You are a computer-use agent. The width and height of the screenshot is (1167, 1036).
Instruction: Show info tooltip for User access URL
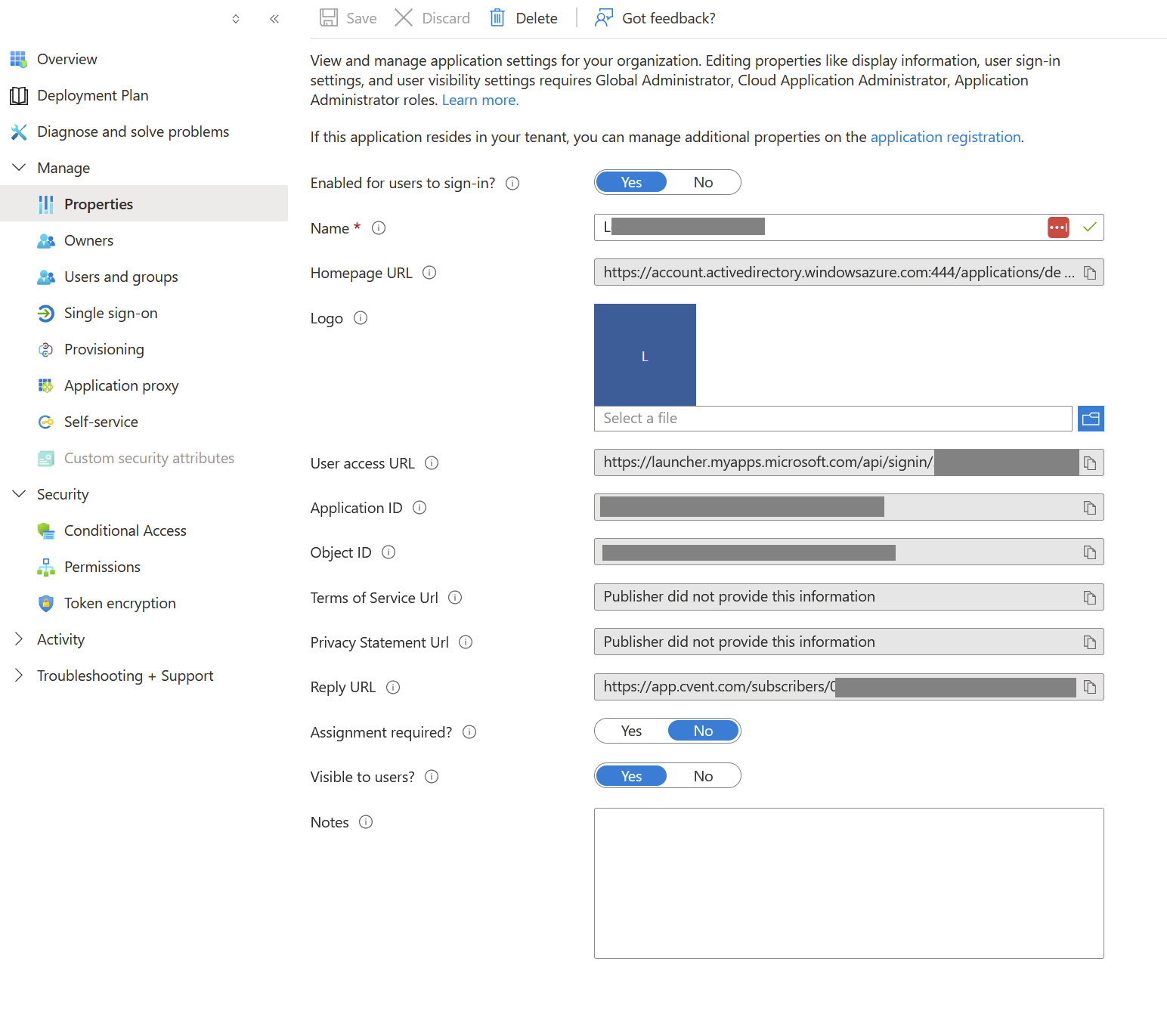tap(432, 463)
